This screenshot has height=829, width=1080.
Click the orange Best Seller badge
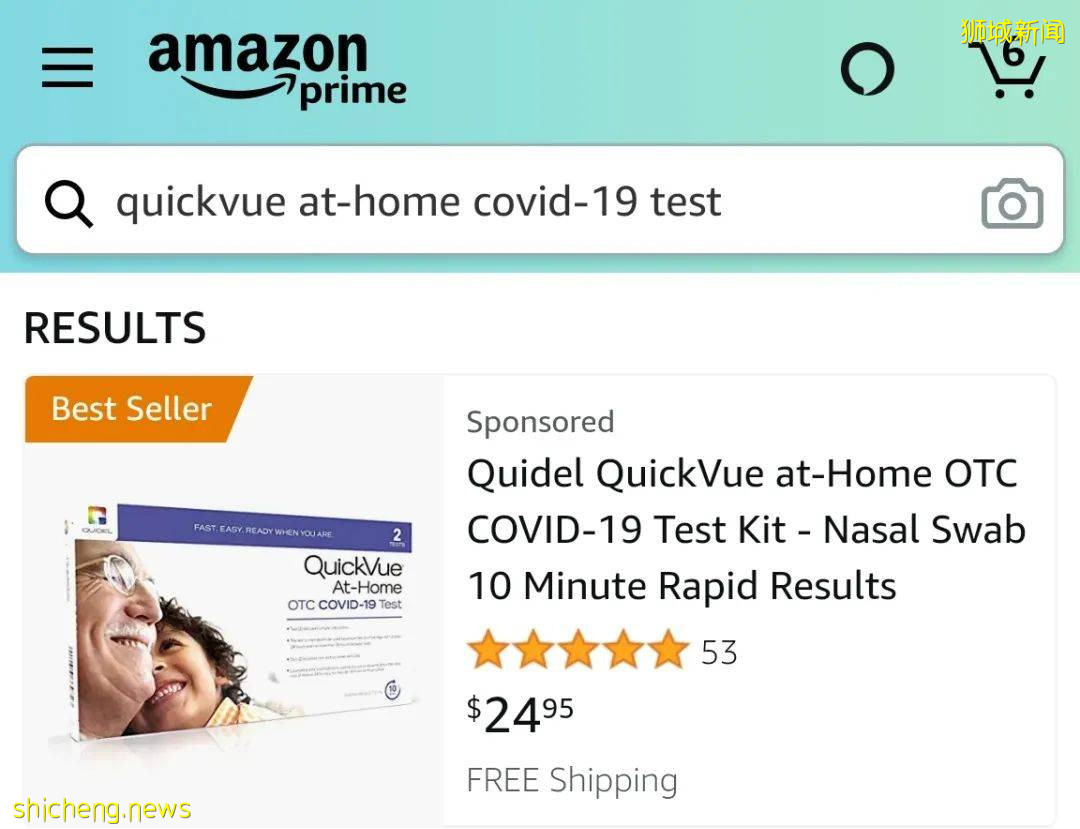click(132, 409)
